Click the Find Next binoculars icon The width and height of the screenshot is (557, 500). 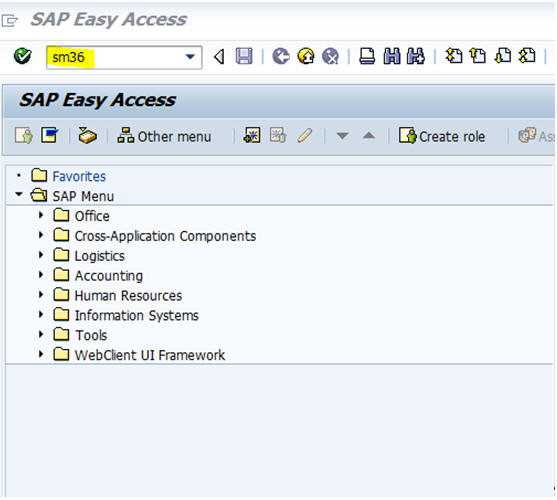416,56
